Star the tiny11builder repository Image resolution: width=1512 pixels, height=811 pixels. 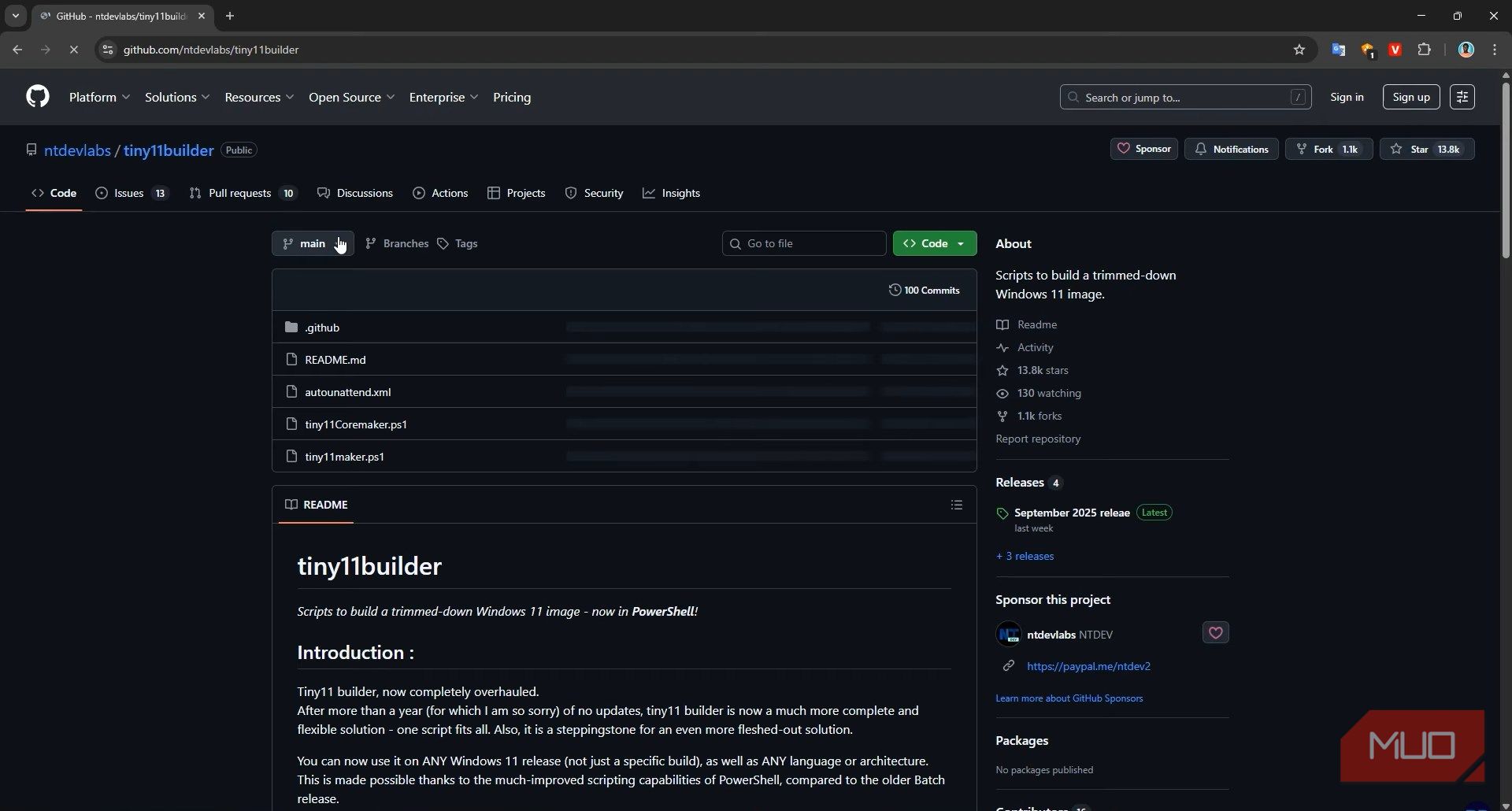point(1426,149)
